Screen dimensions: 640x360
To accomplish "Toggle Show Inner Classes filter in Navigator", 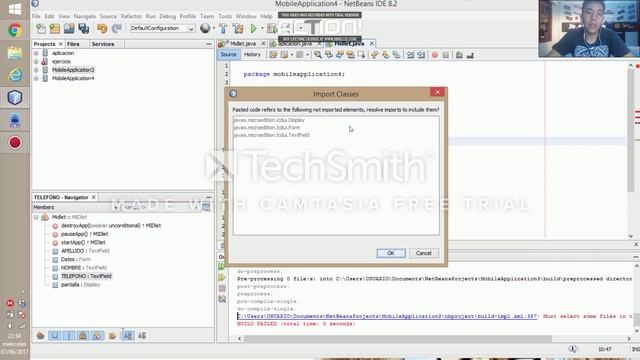I will (x=97, y=336).
